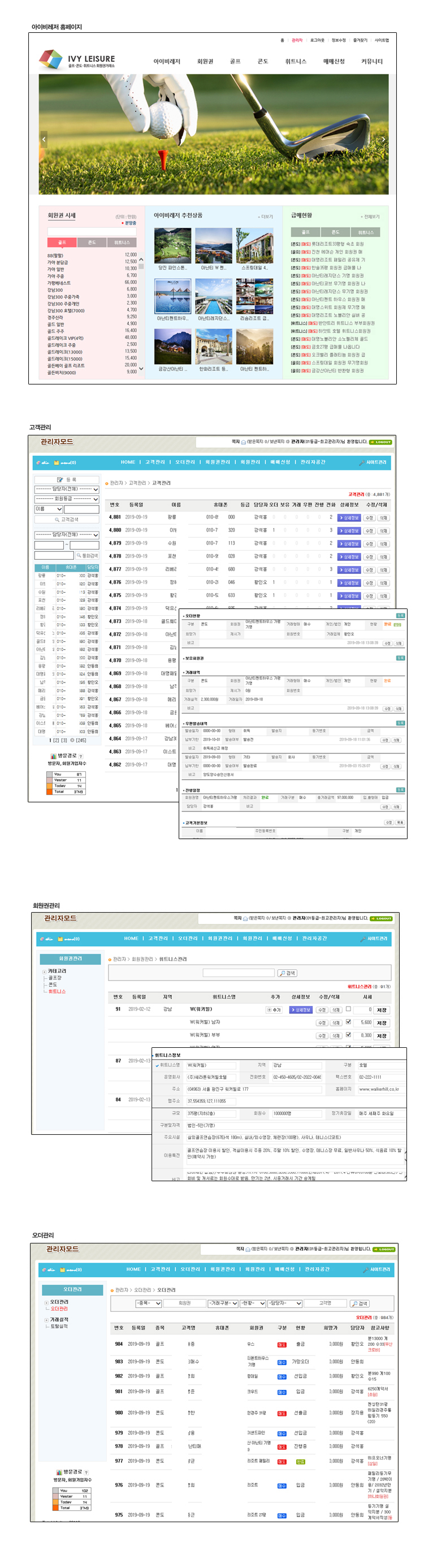Viewport: 424px width, 1568px height.
Task: Expand 거래실적 tree node in sidebar
Action: pos(47,1320)
